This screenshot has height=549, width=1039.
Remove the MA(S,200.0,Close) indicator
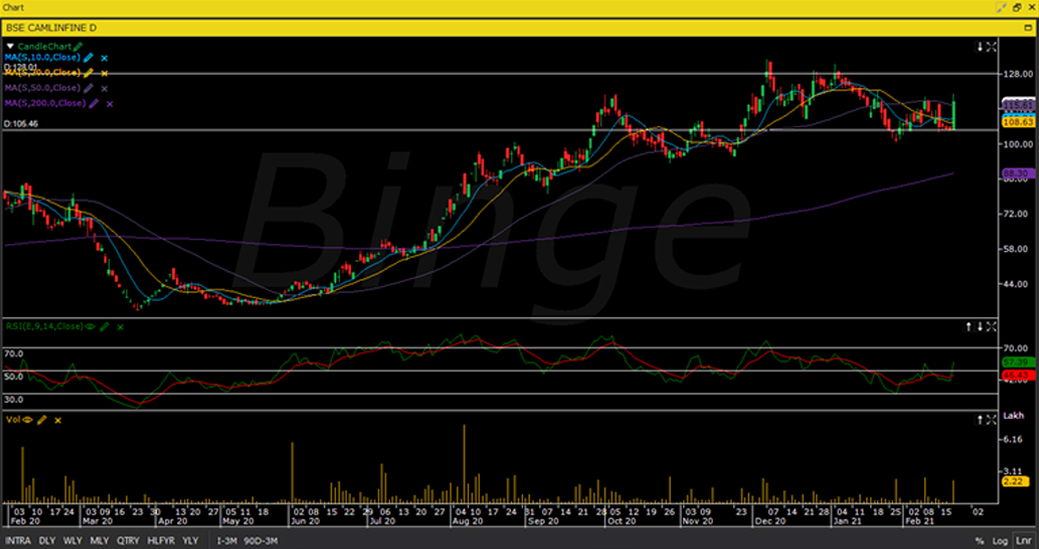110,103
